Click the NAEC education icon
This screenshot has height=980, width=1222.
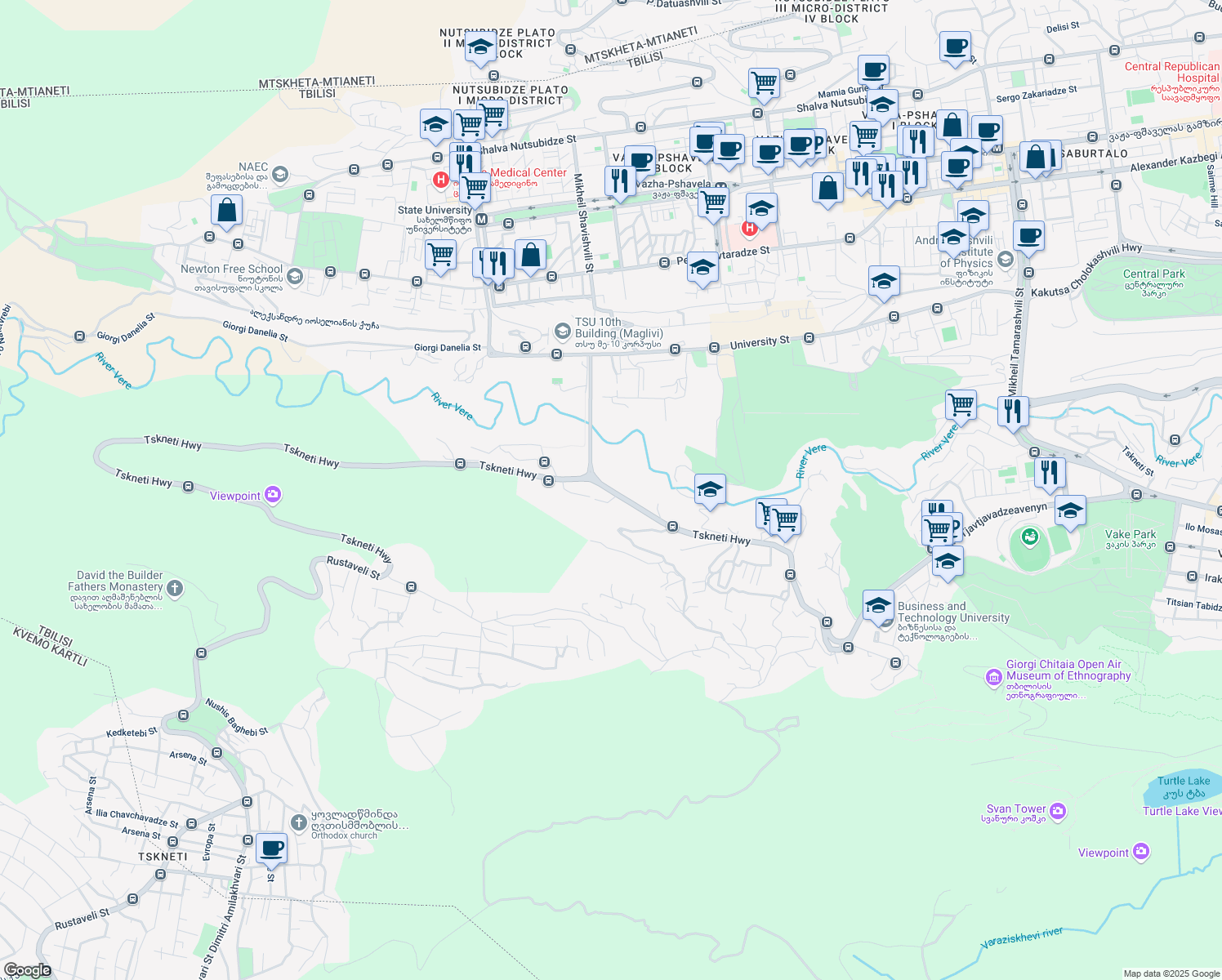280,174
